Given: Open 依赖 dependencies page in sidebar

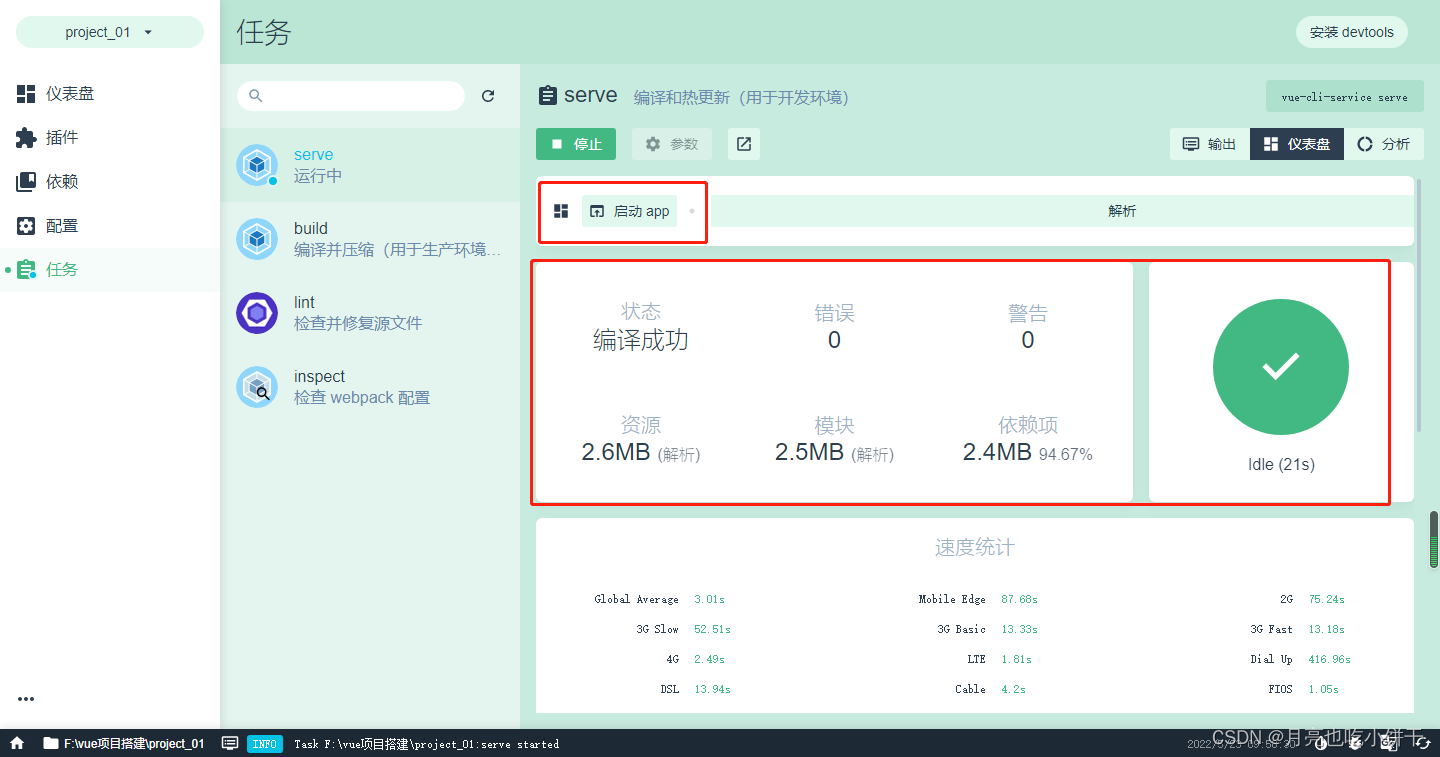Looking at the screenshot, I should pos(110,181).
